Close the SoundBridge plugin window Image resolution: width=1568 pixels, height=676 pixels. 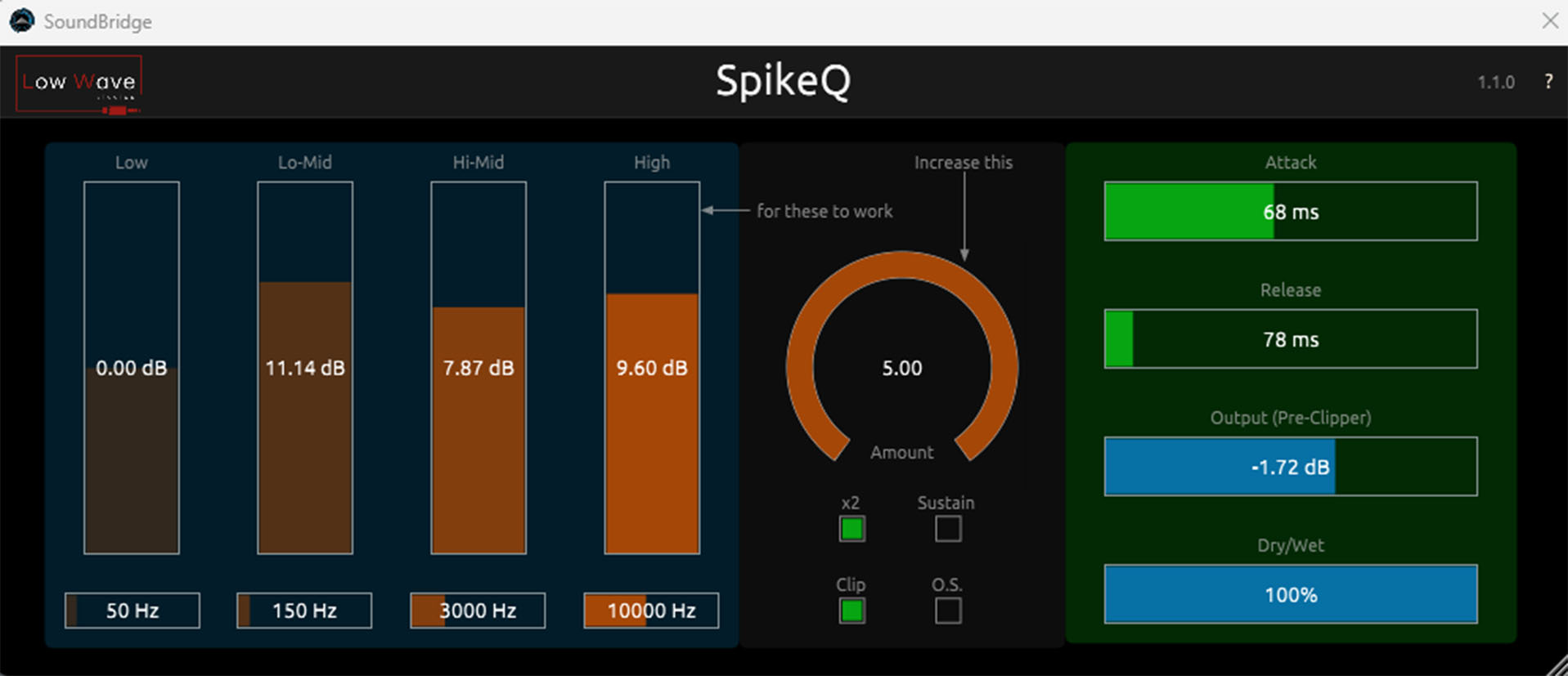pyautogui.click(x=1550, y=21)
